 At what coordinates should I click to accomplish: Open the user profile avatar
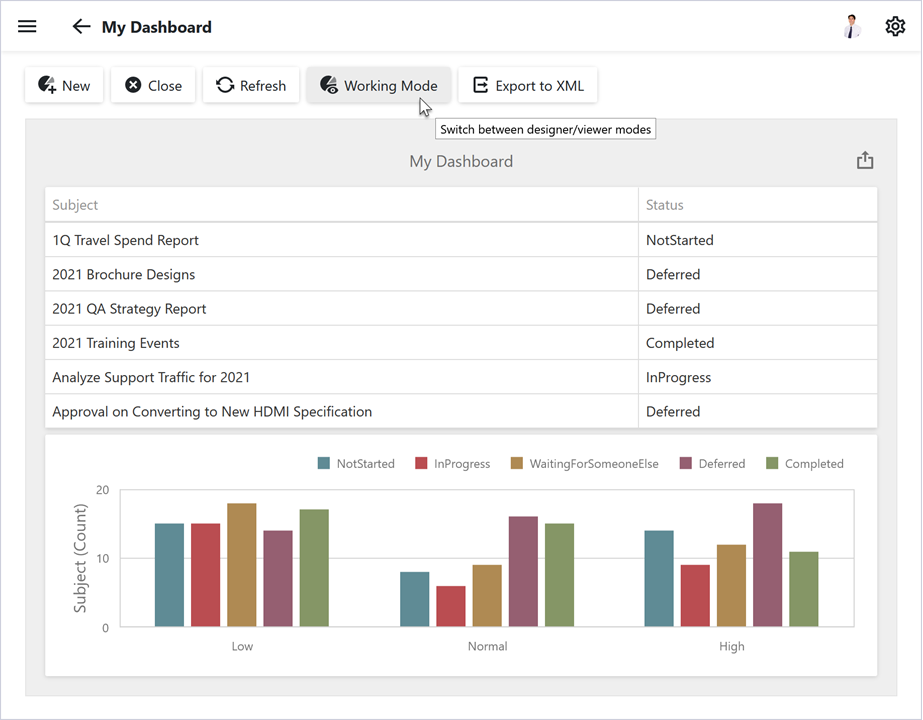pos(852,26)
